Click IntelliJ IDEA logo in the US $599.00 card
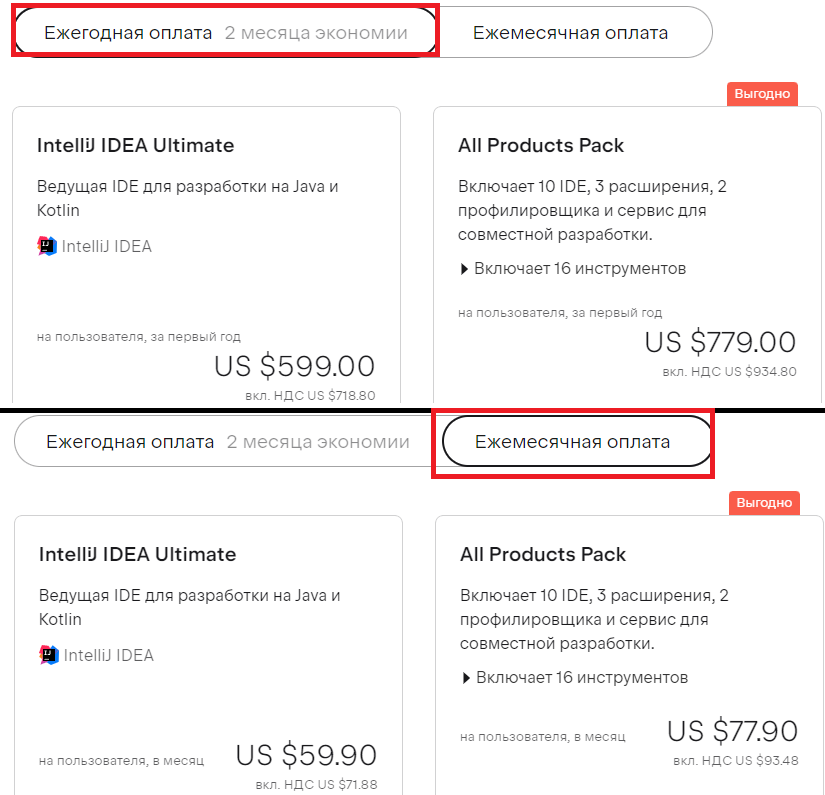 coord(47,246)
